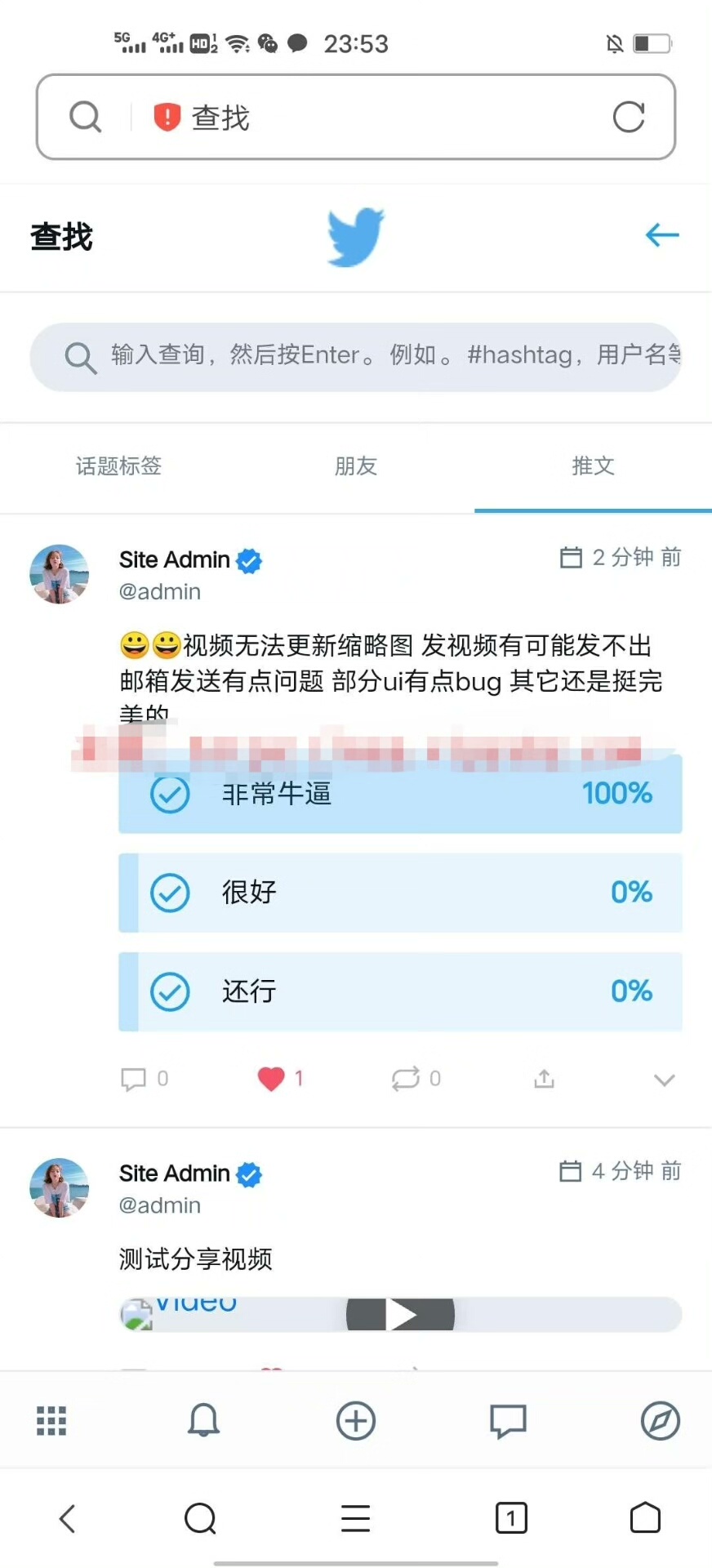Expand the first post's chevron menu

665,1080
